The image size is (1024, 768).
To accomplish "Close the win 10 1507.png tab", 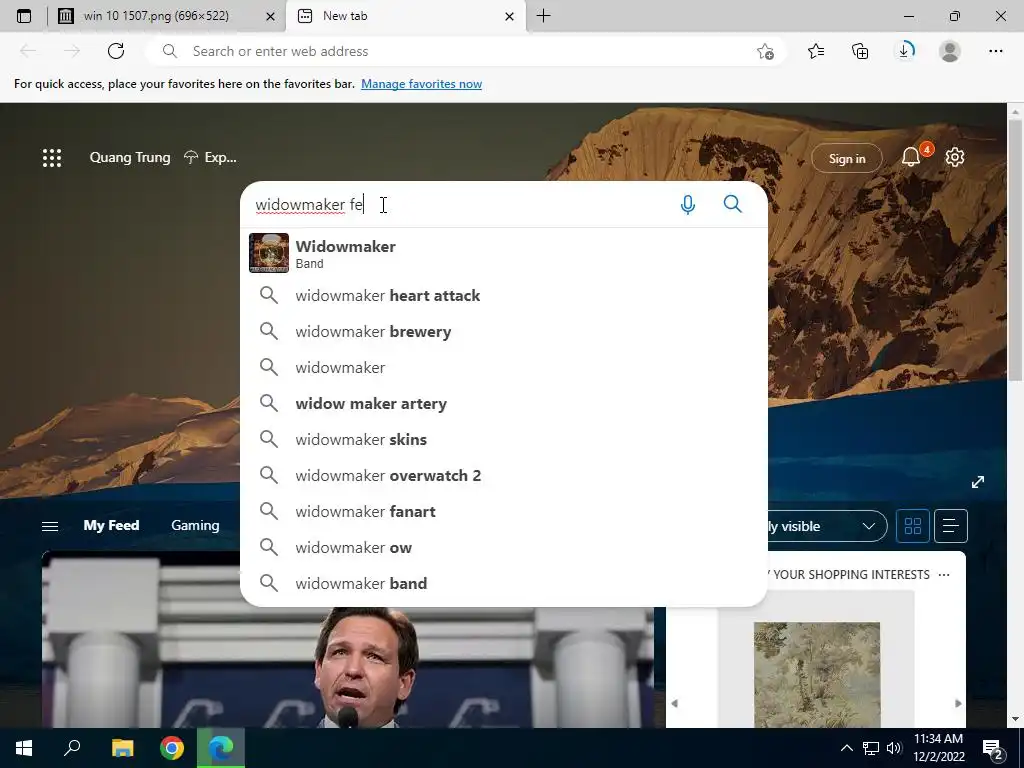I will click(x=270, y=16).
